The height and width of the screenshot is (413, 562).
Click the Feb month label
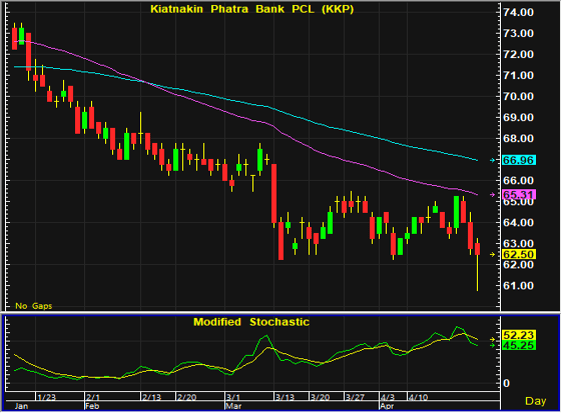pyautogui.click(x=92, y=406)
